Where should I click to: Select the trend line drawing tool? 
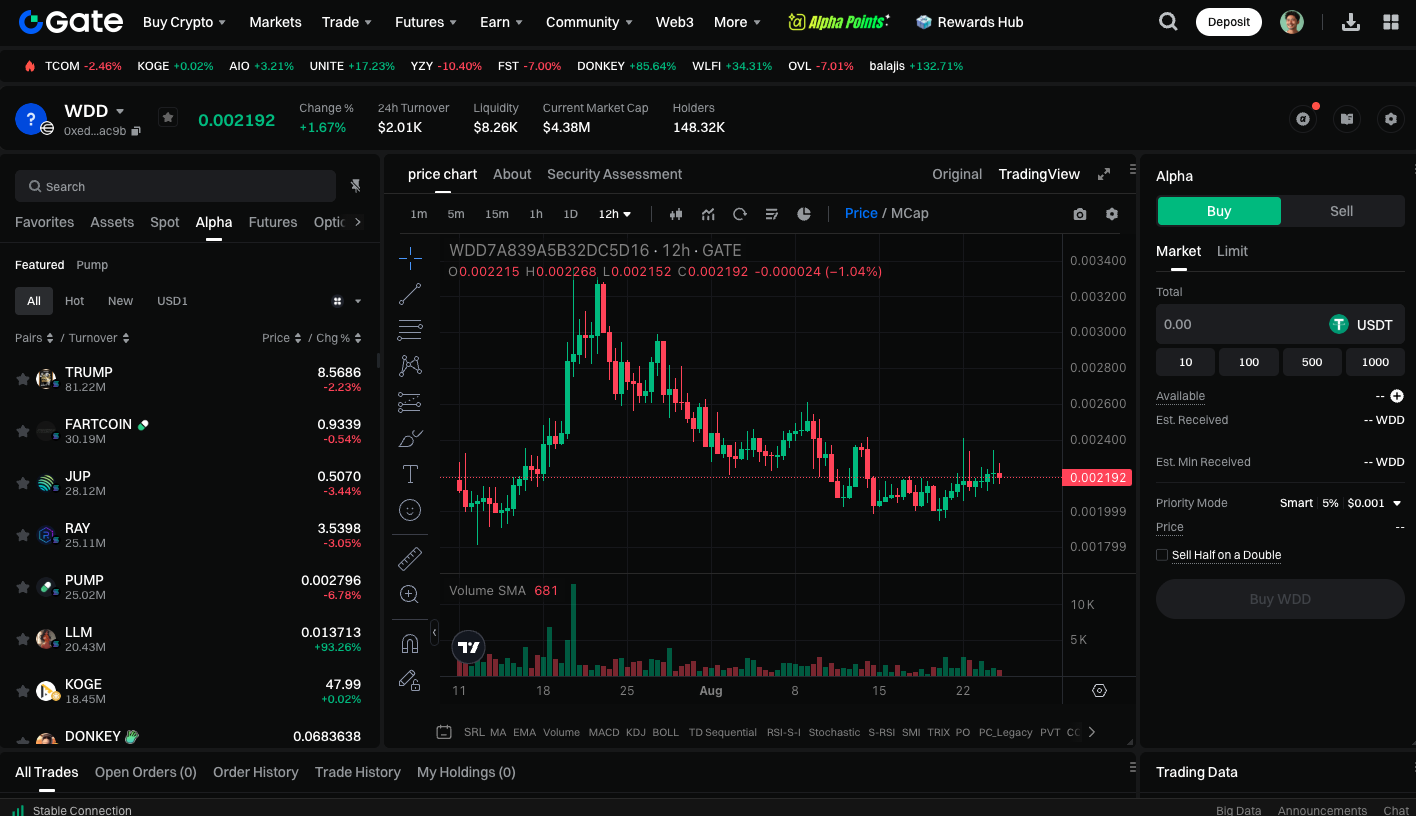coord(410,294)
